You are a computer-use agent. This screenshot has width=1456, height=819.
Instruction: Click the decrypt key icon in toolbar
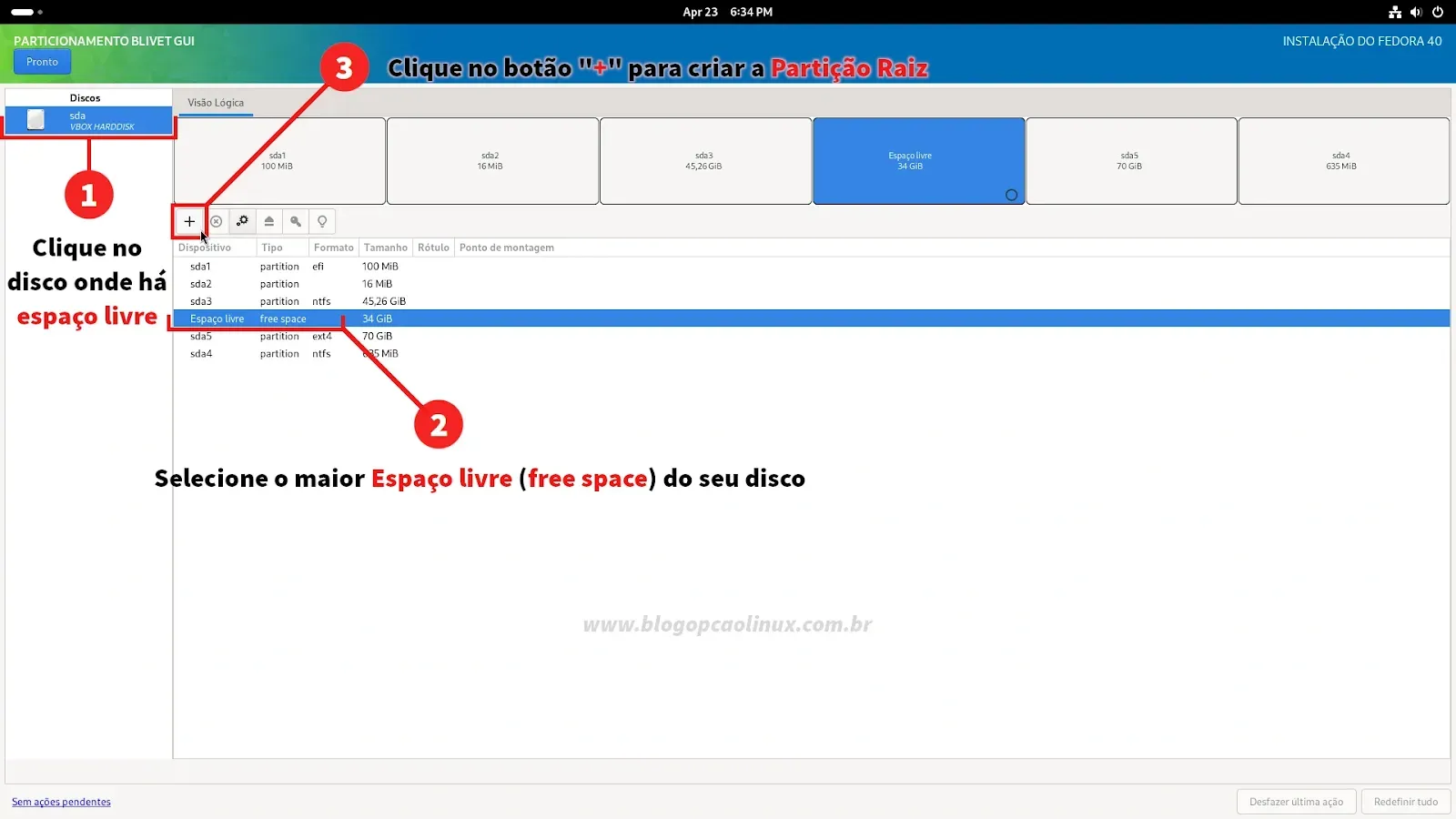[x=295, y=221]
